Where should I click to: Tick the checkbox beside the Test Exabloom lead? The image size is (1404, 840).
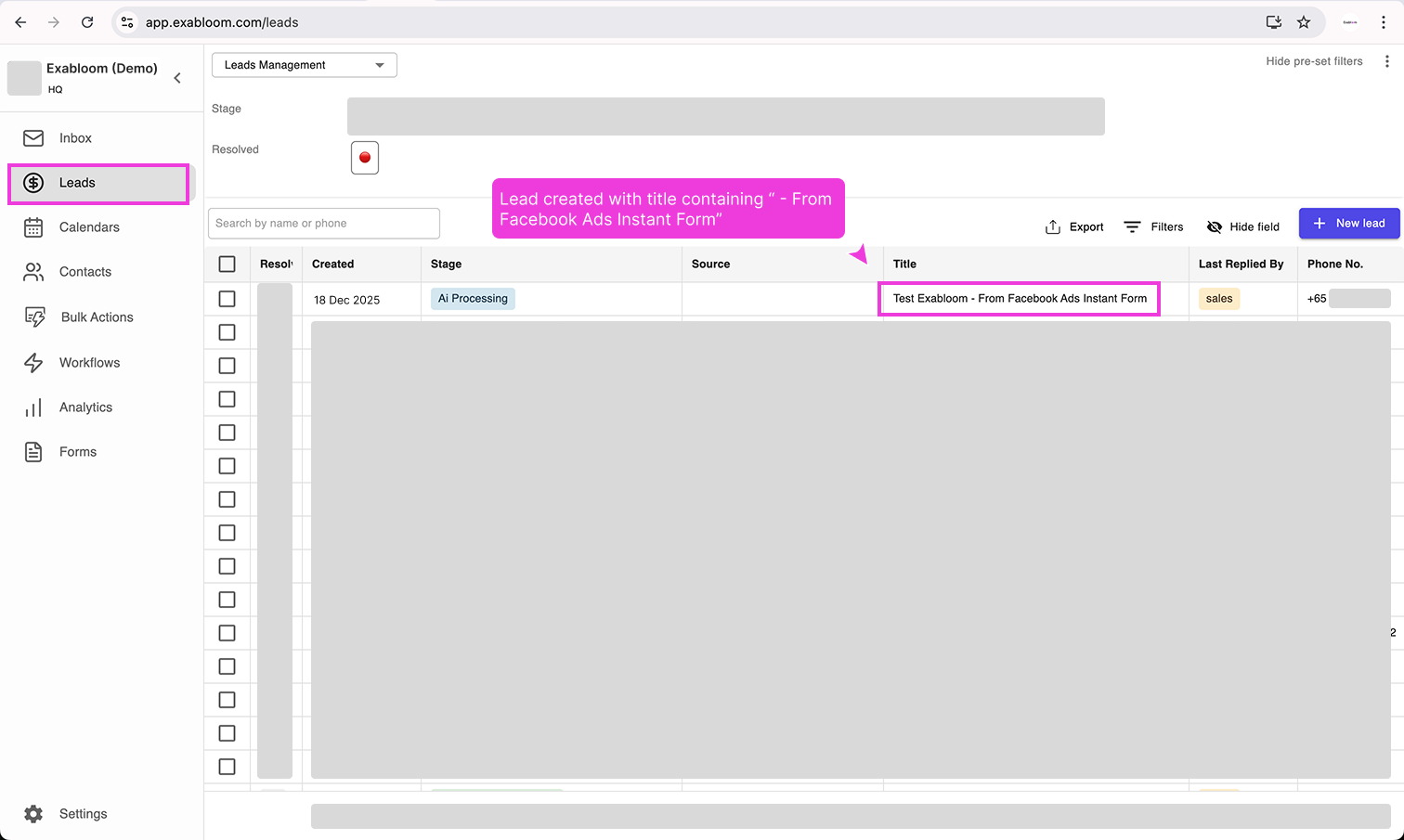pyautogui.click(x=227, y=298)
